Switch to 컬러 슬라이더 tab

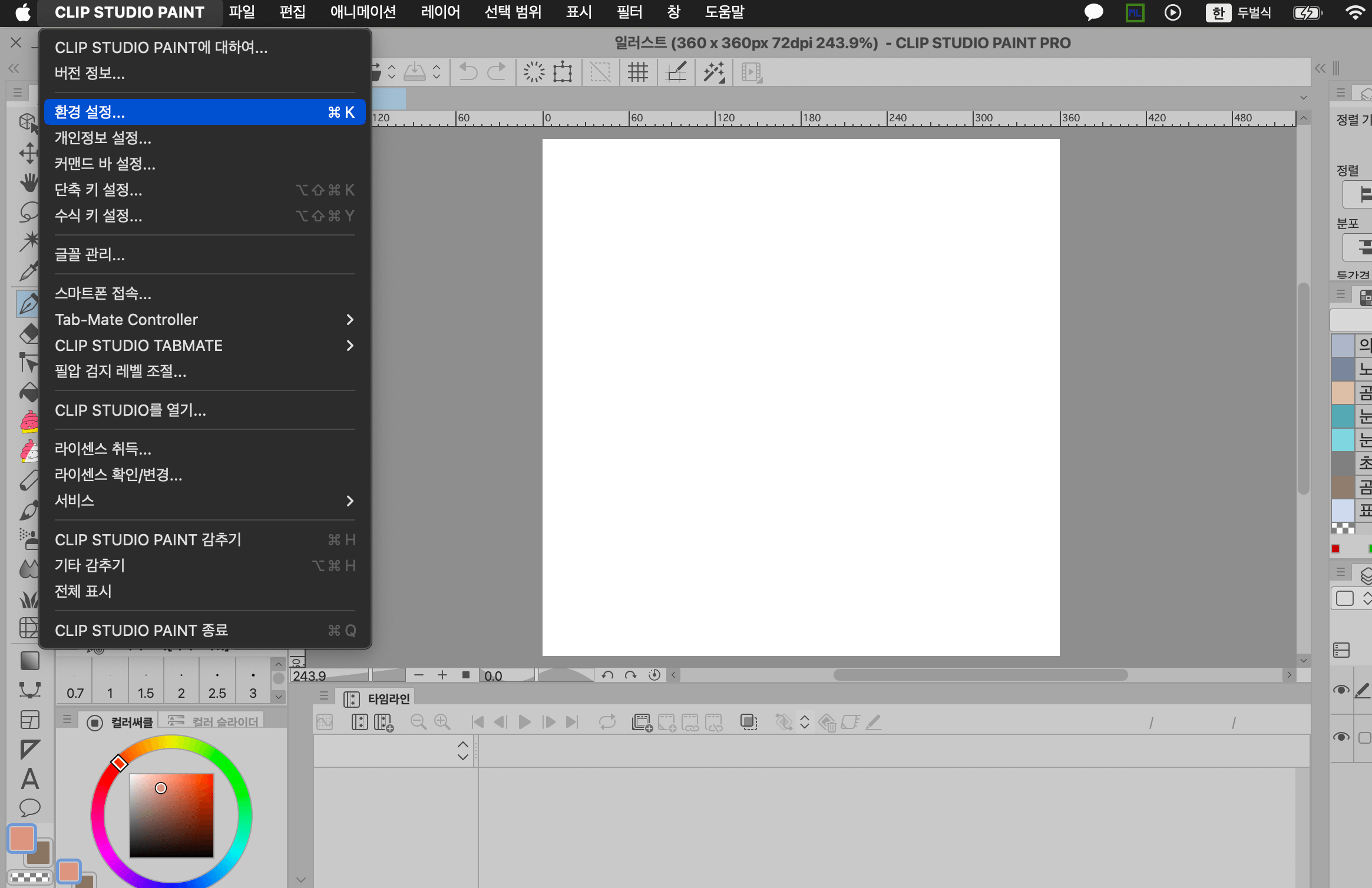(213, 721)
